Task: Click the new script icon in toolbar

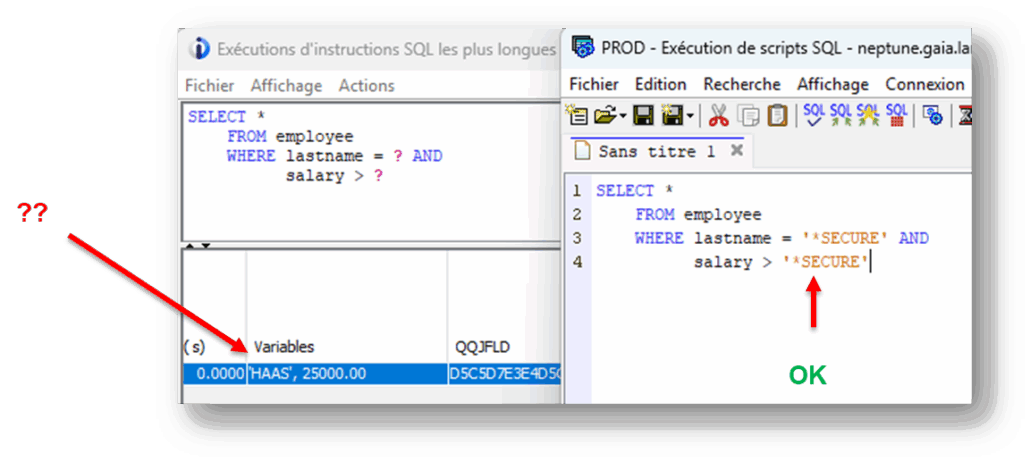Action: coord(576,115)
